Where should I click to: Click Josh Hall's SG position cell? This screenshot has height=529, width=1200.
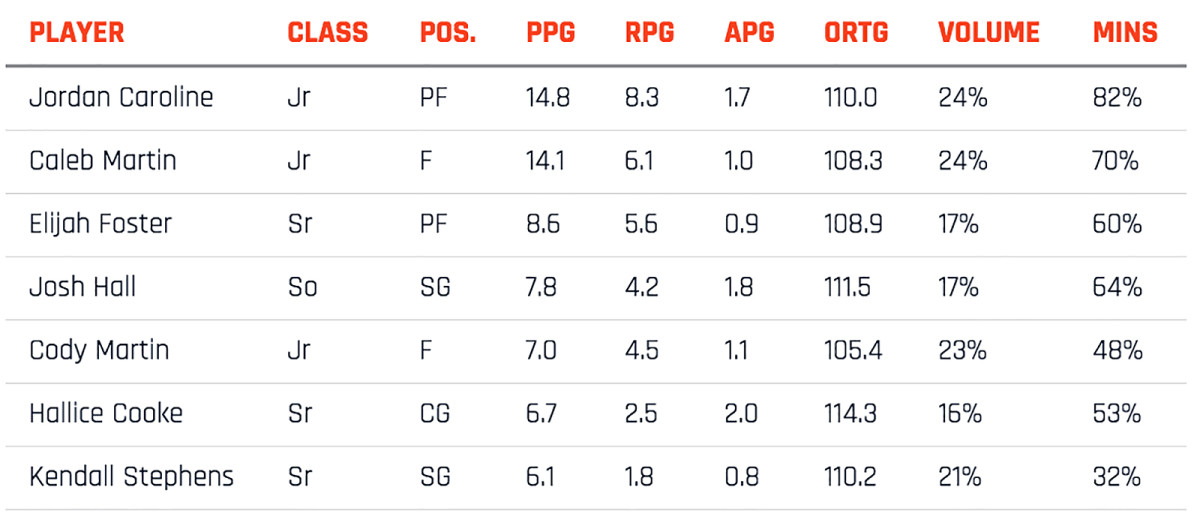tap(435, 288)
